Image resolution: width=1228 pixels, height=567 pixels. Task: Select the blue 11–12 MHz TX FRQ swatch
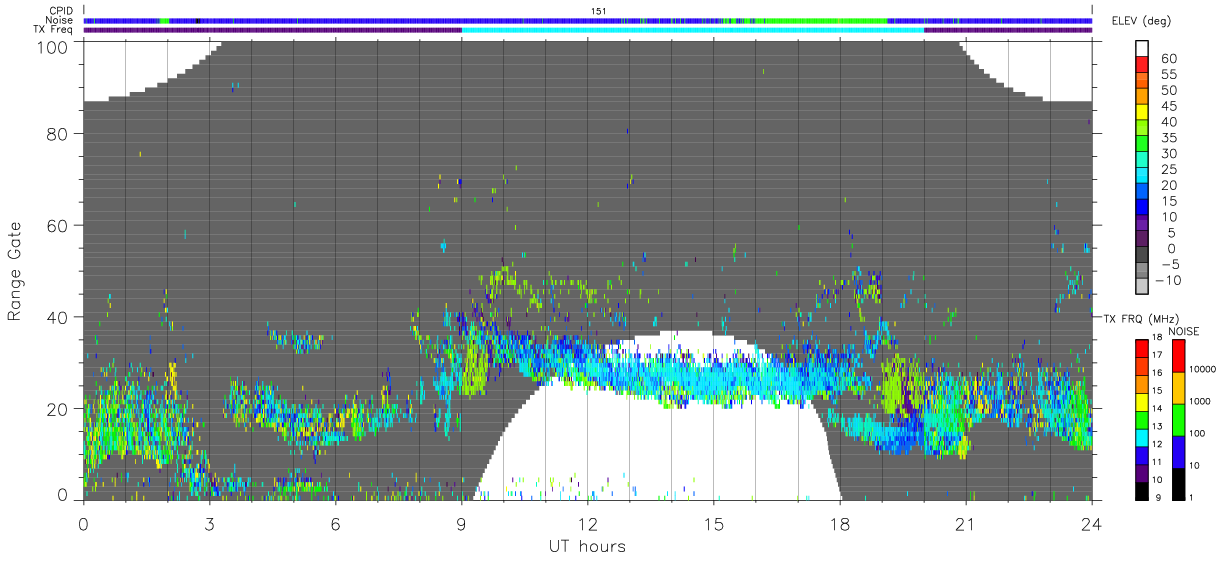[1142, 454]
